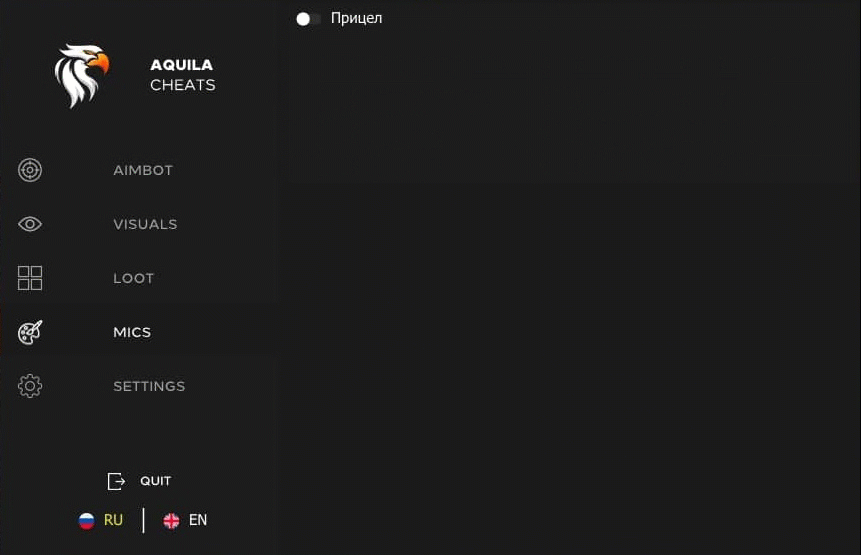The height and width of the screenshot is (555, 861).
Task: Click the Mics paint palette icon
Action: [30, 332]
